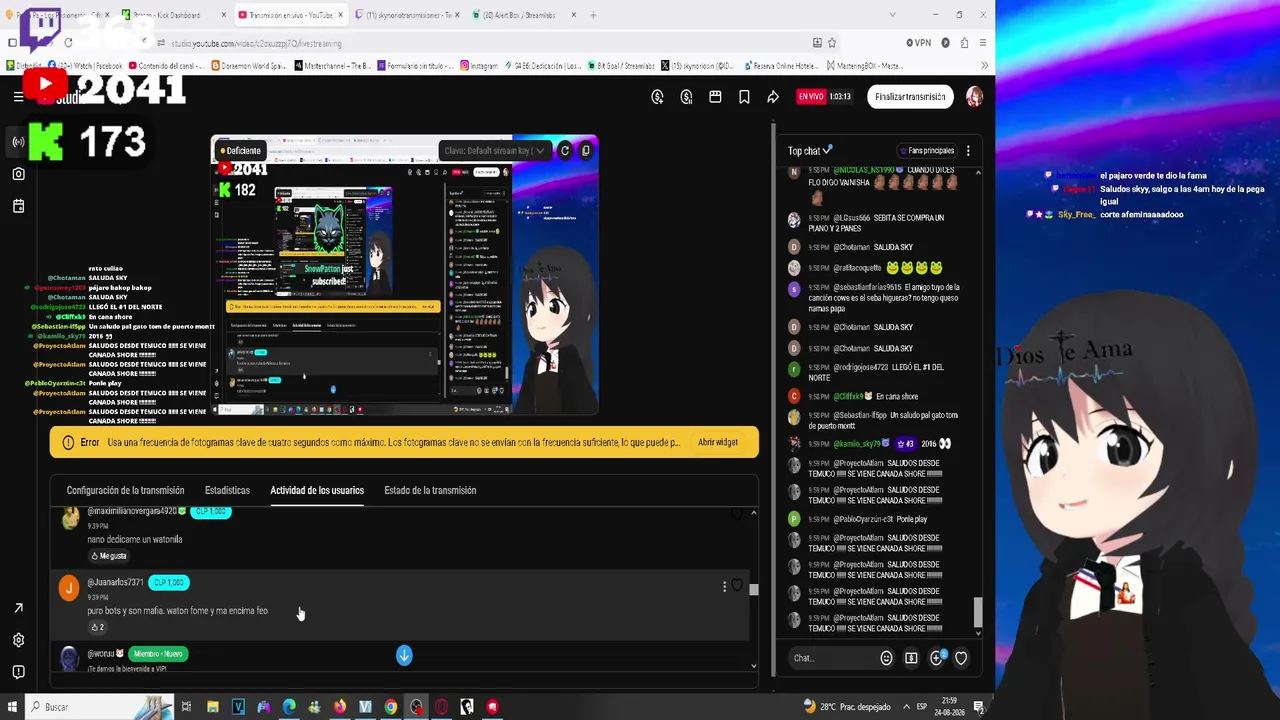Viewport: 1280px width, 720px height.
Task: Click the VPN indicator in browser toolbar
Action: tap(918, 43)
